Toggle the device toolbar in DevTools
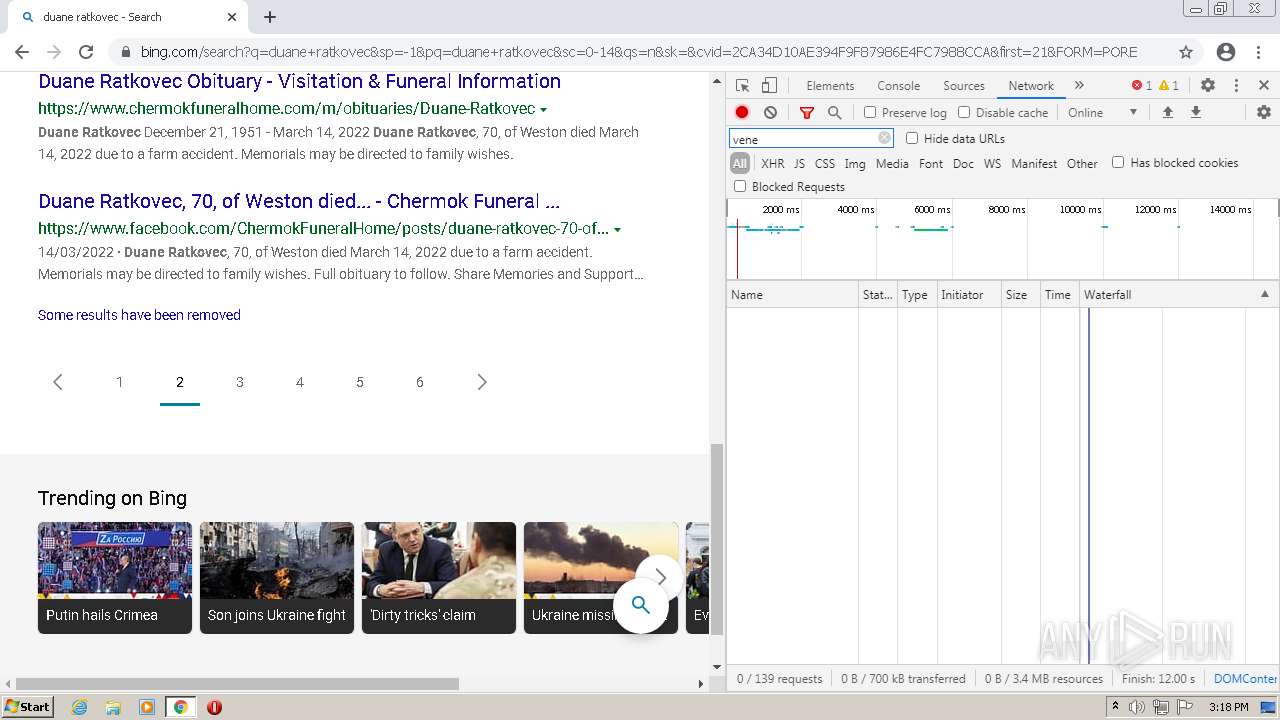 [x=769, y=86]
